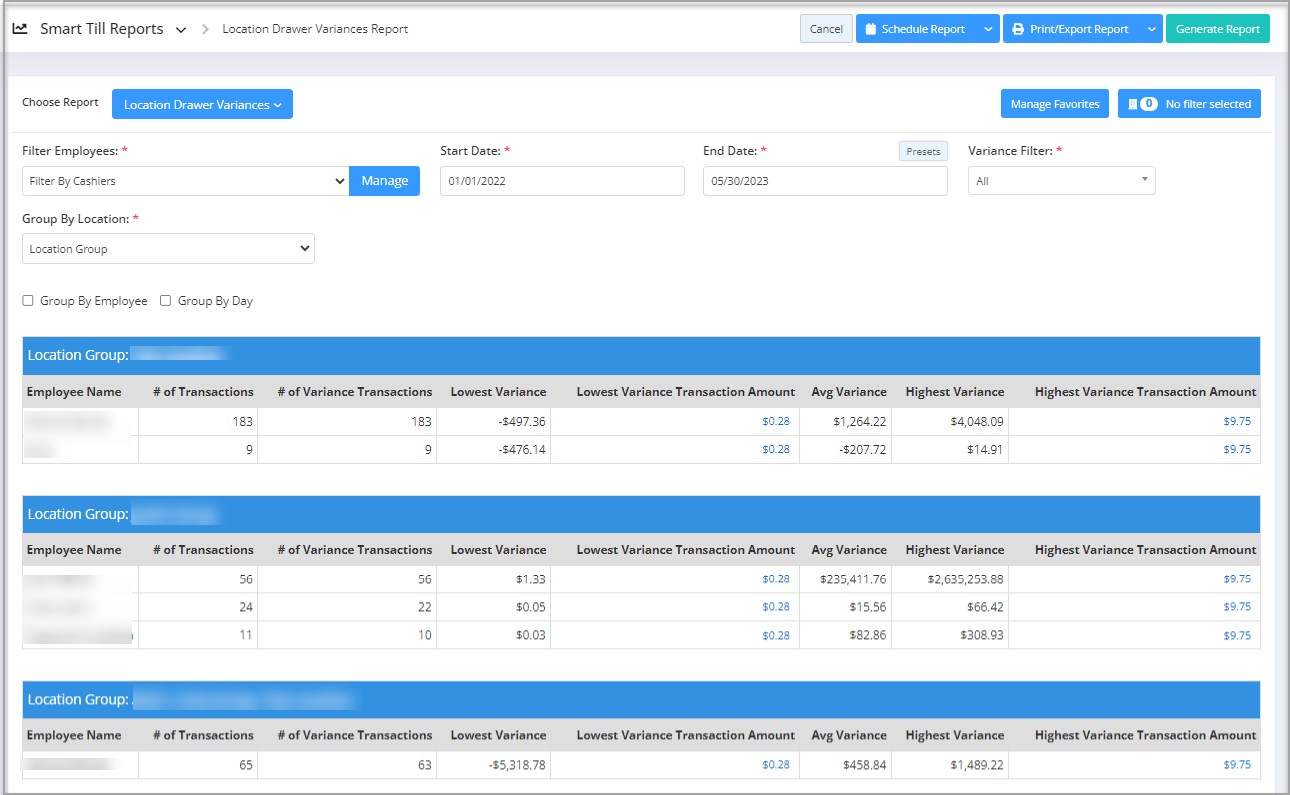Click the Start Date input field
This screenshot has width=1290, height=795.
(x=562, y=181)
